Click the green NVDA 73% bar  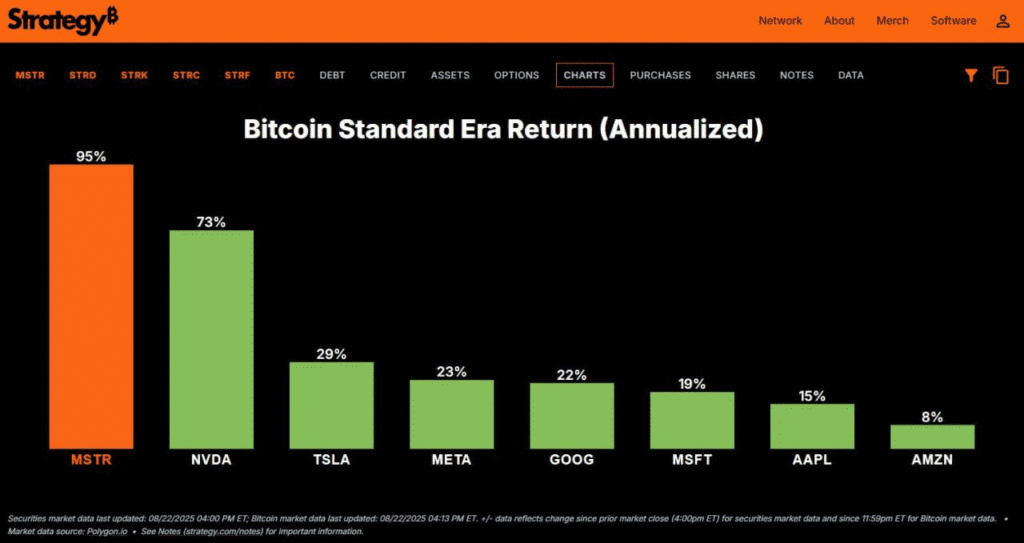click(x=212, y=339)
